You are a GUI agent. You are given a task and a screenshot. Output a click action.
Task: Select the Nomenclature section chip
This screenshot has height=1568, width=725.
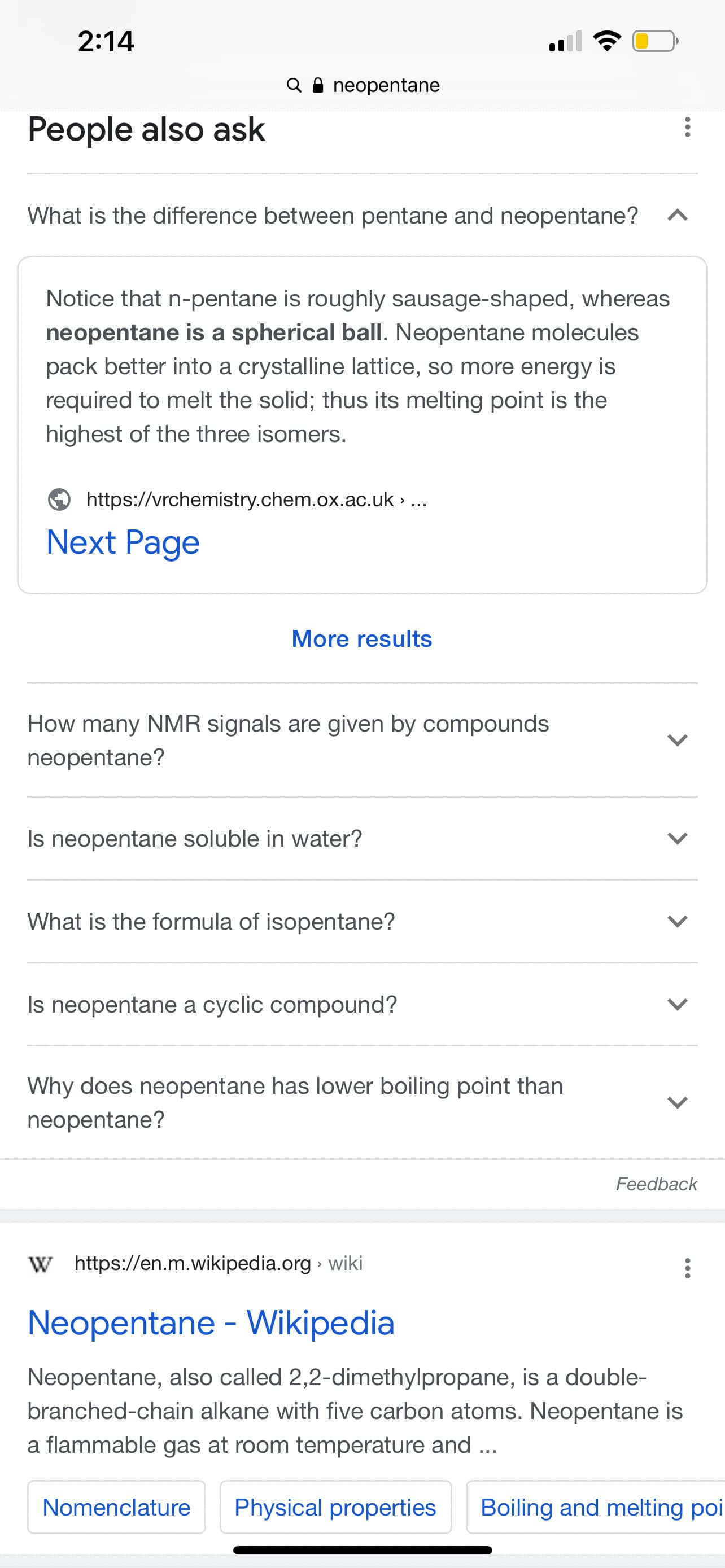pyautogui.click(x=116, y=1507)
